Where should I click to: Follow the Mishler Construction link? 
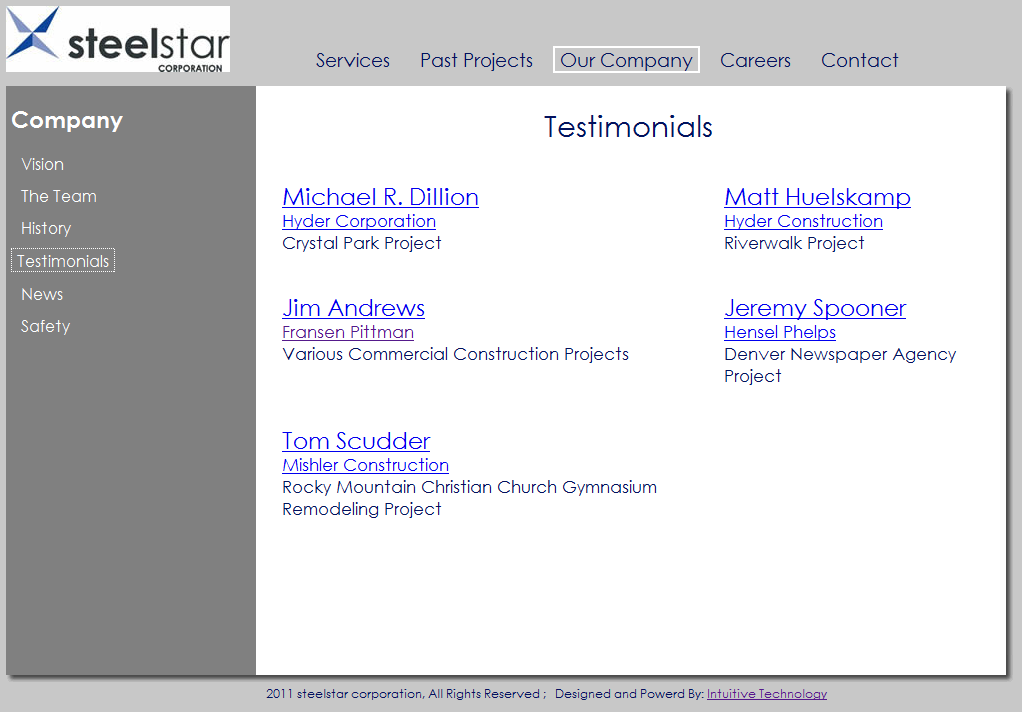point(366,465)
